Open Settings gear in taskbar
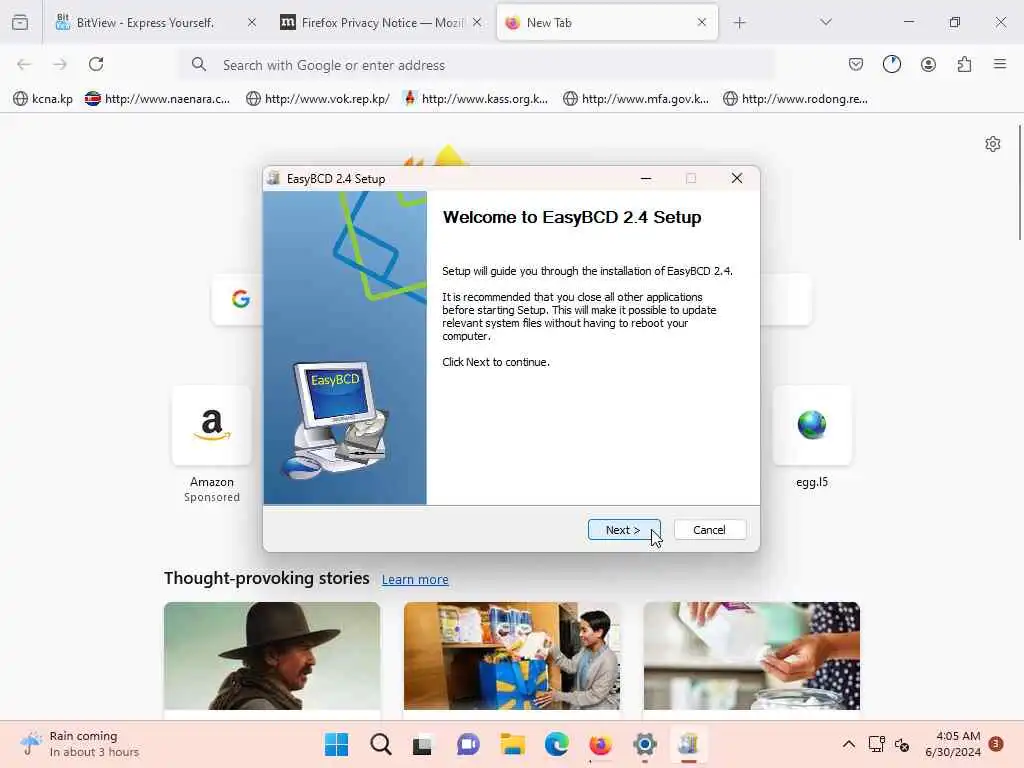Viewport: 1024px width, 768px height. point(644,744)
